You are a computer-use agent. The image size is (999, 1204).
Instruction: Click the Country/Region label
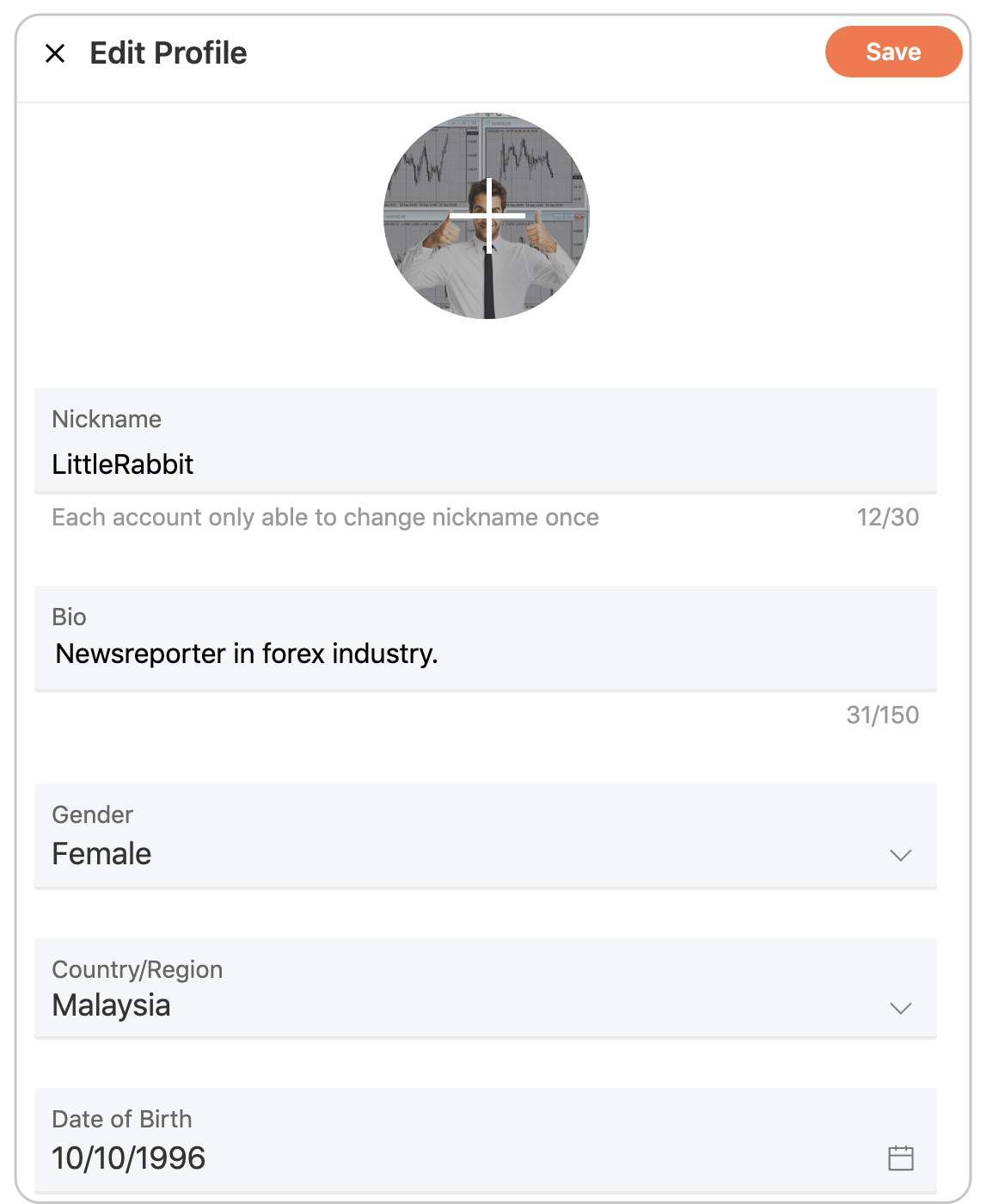(138, 969)
